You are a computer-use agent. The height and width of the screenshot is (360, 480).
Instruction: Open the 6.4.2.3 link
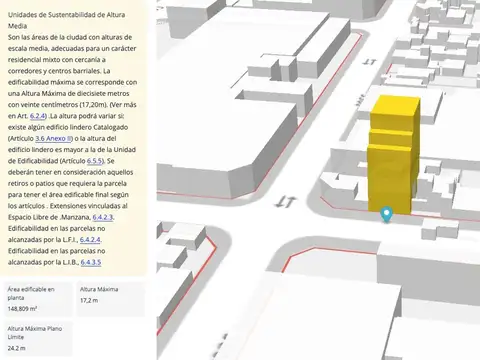[103, 217]
